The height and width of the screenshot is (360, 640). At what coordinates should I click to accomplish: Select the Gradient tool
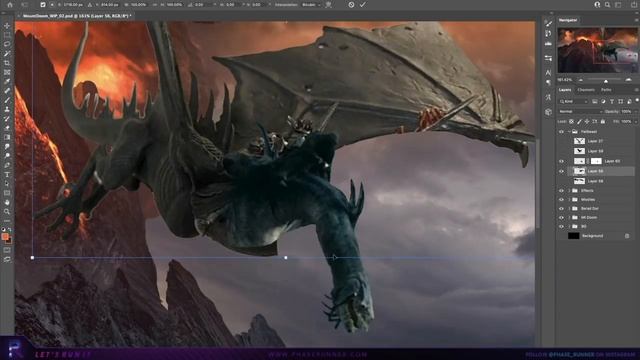click(x=7, y=137)
